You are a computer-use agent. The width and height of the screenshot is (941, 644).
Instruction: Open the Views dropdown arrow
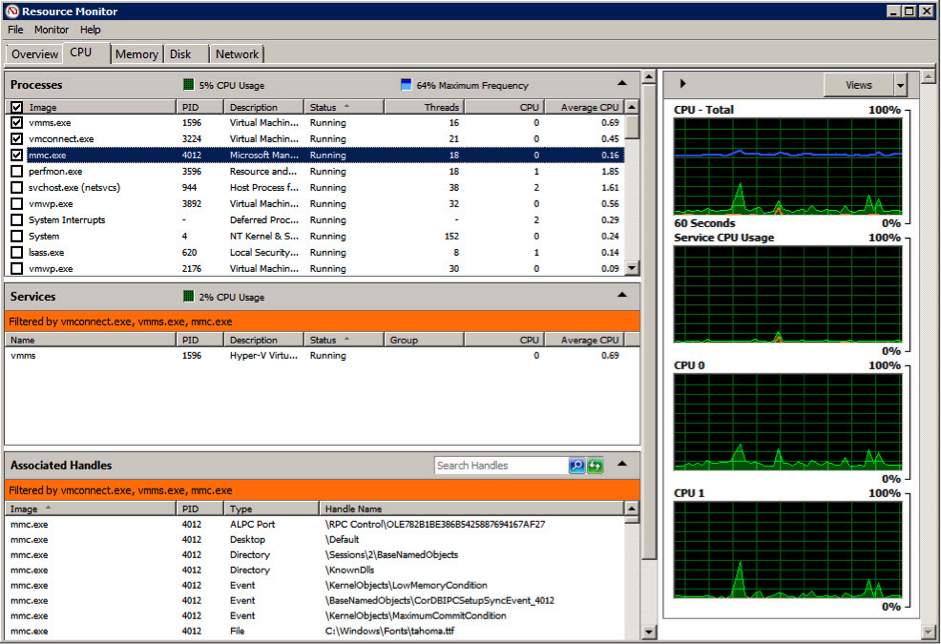[900, 85]
